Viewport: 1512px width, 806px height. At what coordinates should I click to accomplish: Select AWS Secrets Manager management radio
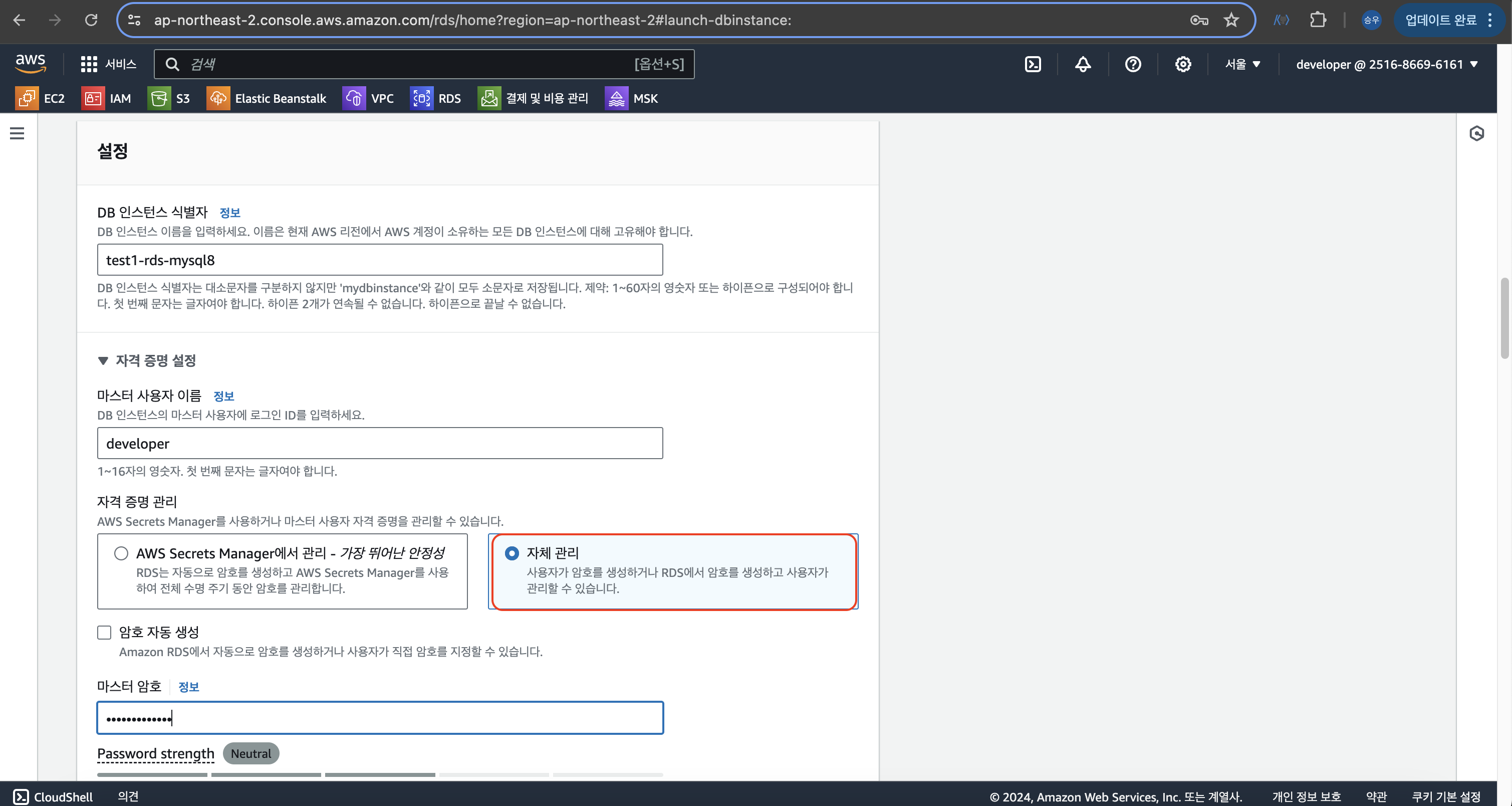pos(121,553)
